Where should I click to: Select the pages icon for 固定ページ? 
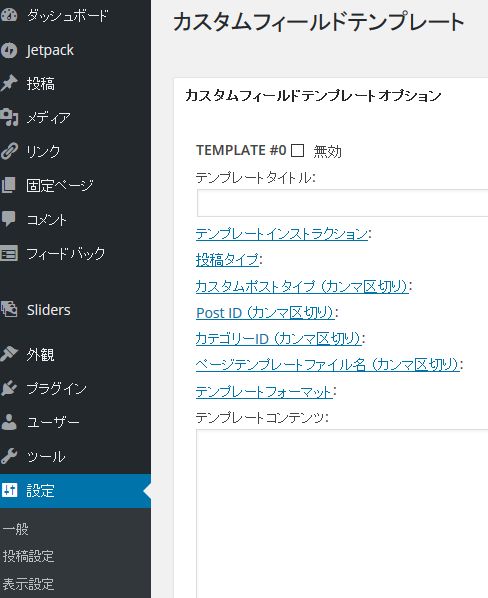[9, 185]
